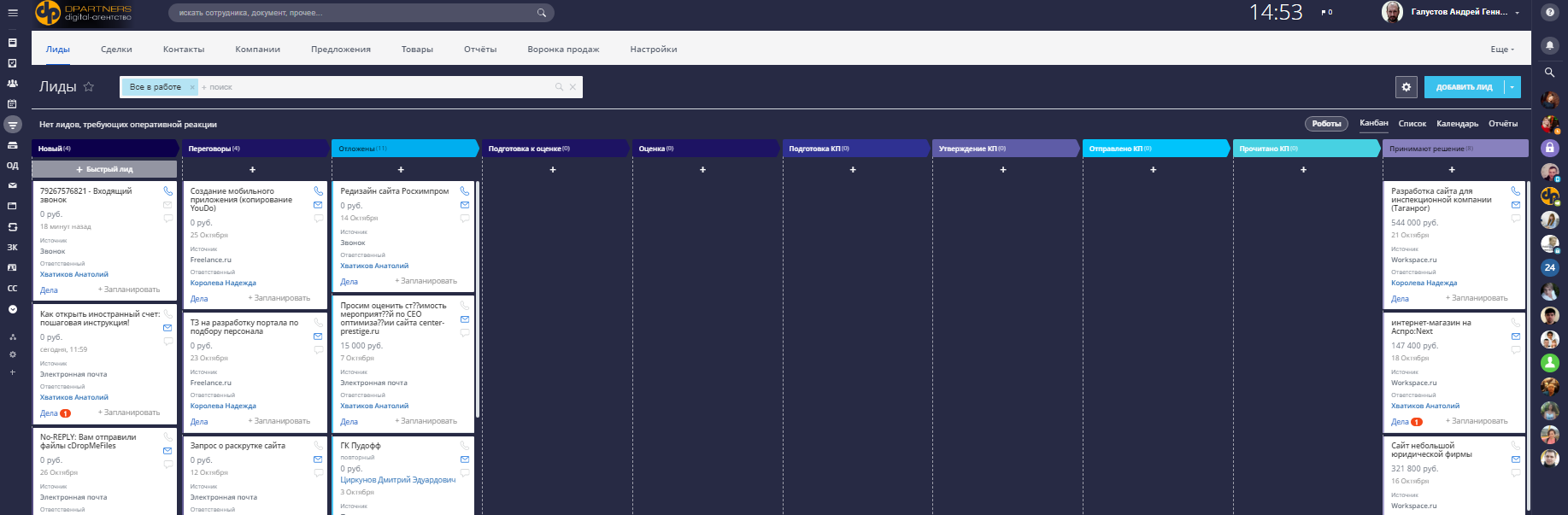Click Запланировать on 'Создание мобильного приложения' card

[x=279, y=298]
